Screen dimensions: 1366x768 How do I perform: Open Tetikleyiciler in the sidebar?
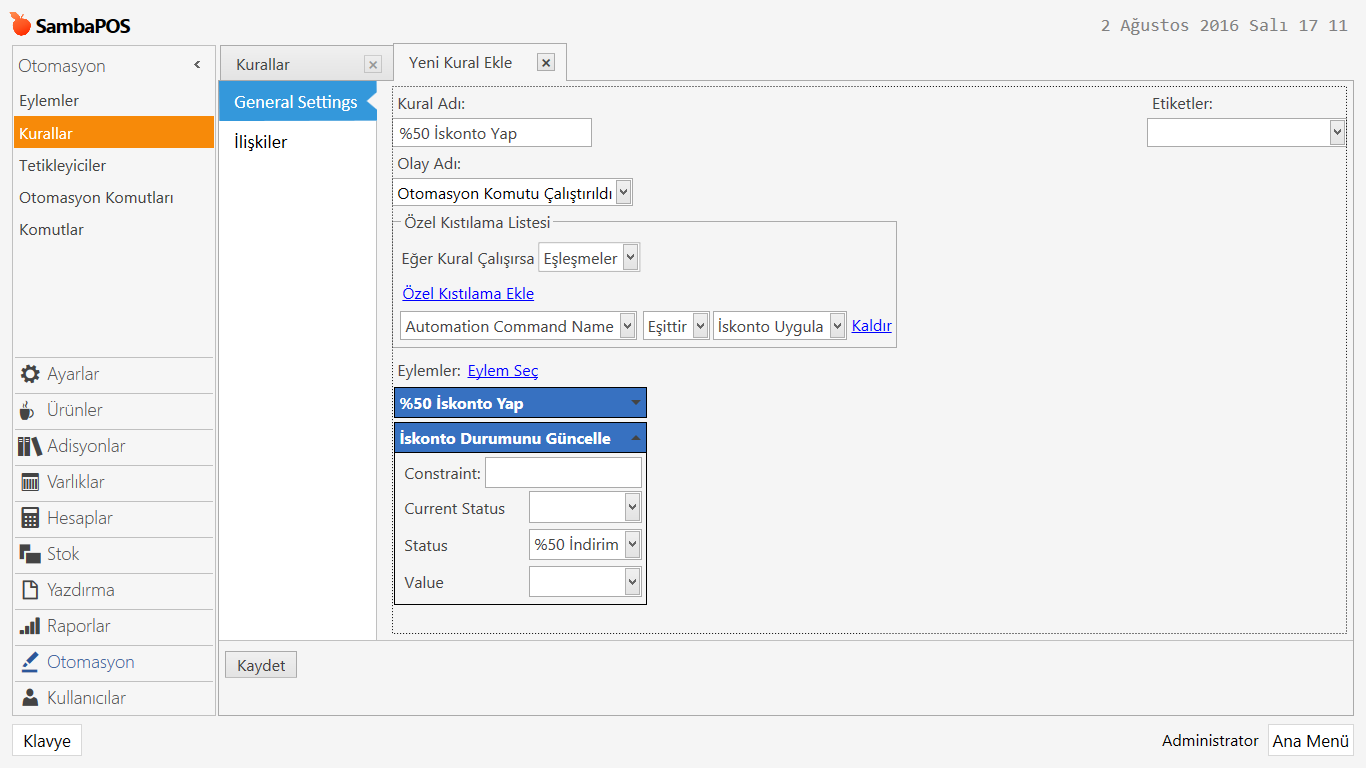click(114, 165)
